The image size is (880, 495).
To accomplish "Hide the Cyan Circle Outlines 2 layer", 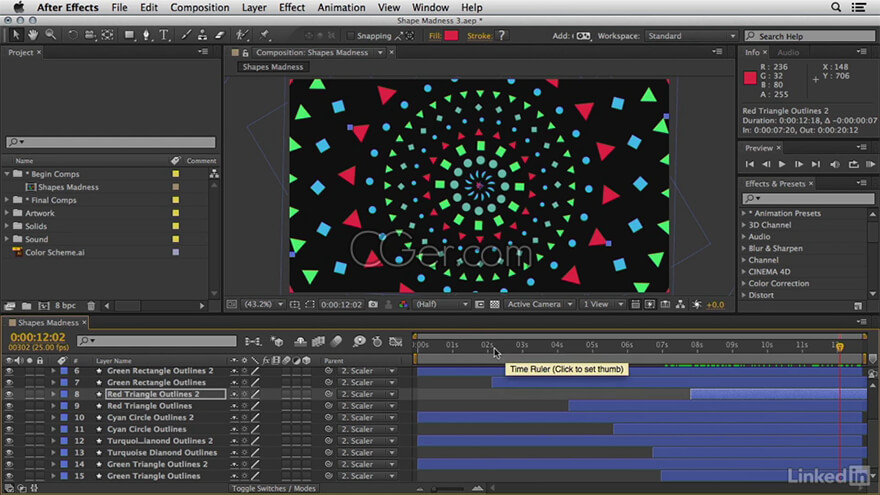I will click(9, 418).
